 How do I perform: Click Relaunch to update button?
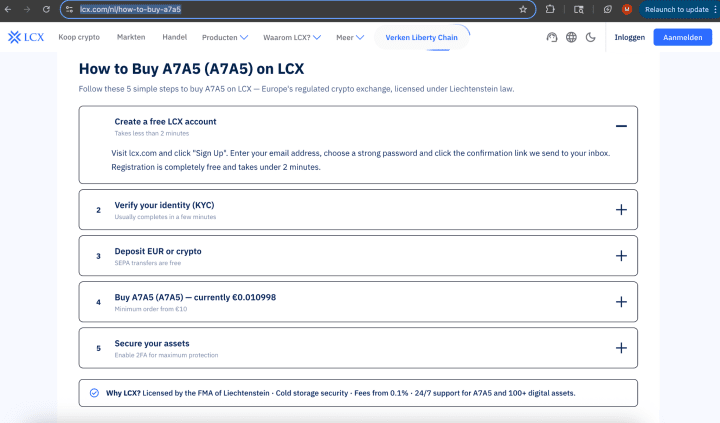click(x=676, y=9)
